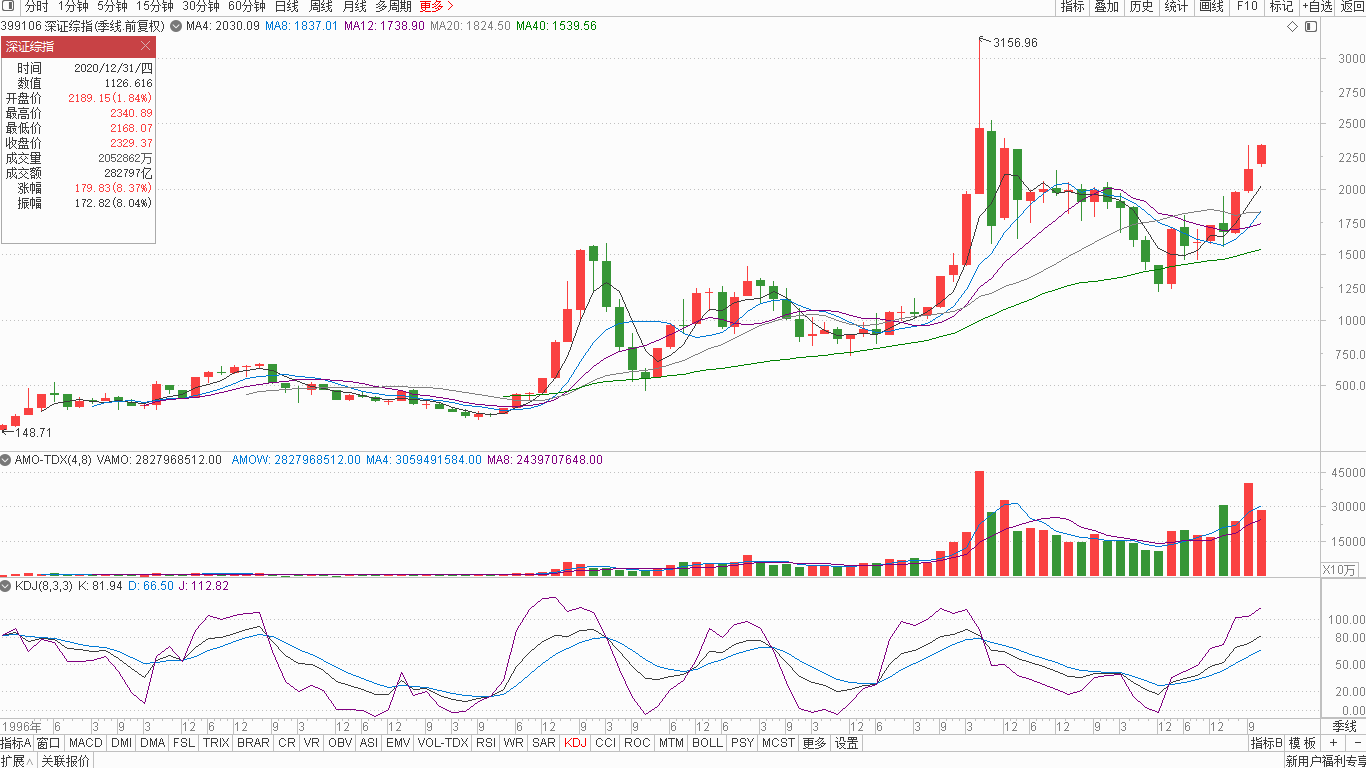Switch indicator to MTM
This screenshot has width=1366, height=768.
671,743
